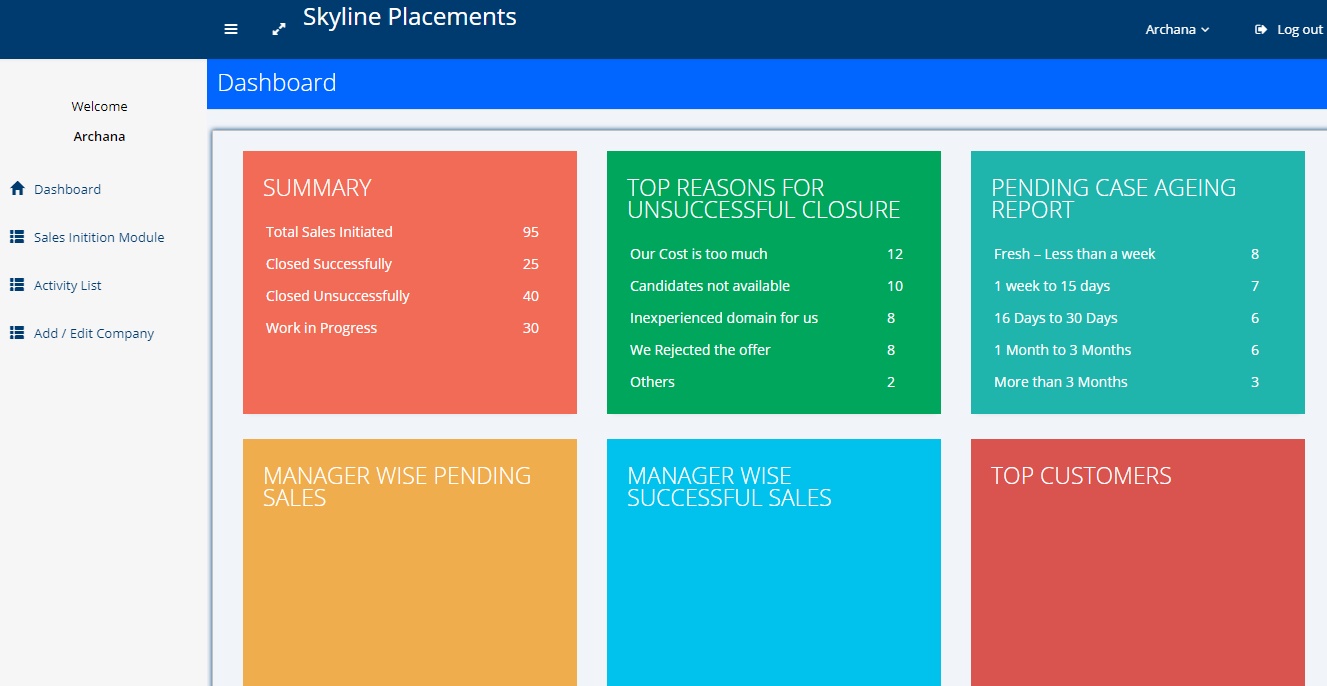
Task: Select the Closed Unsuccessfully row
Action: tap(403, 296)
